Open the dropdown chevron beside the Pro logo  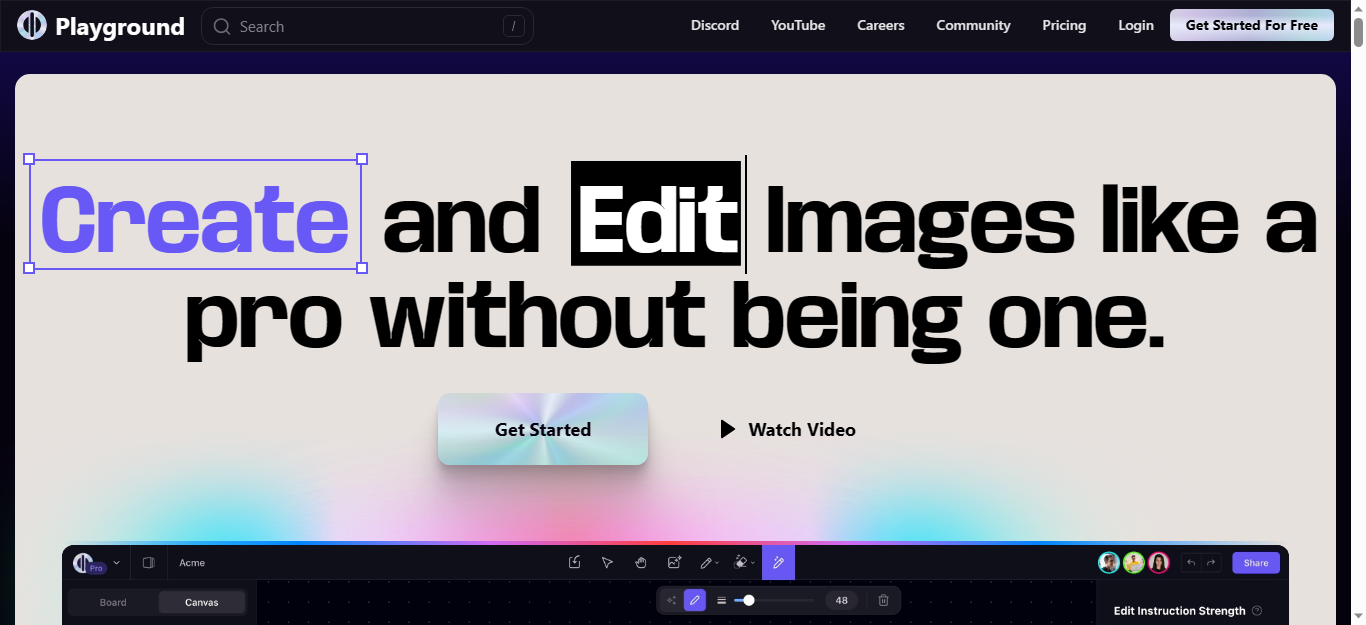[117, 563]
